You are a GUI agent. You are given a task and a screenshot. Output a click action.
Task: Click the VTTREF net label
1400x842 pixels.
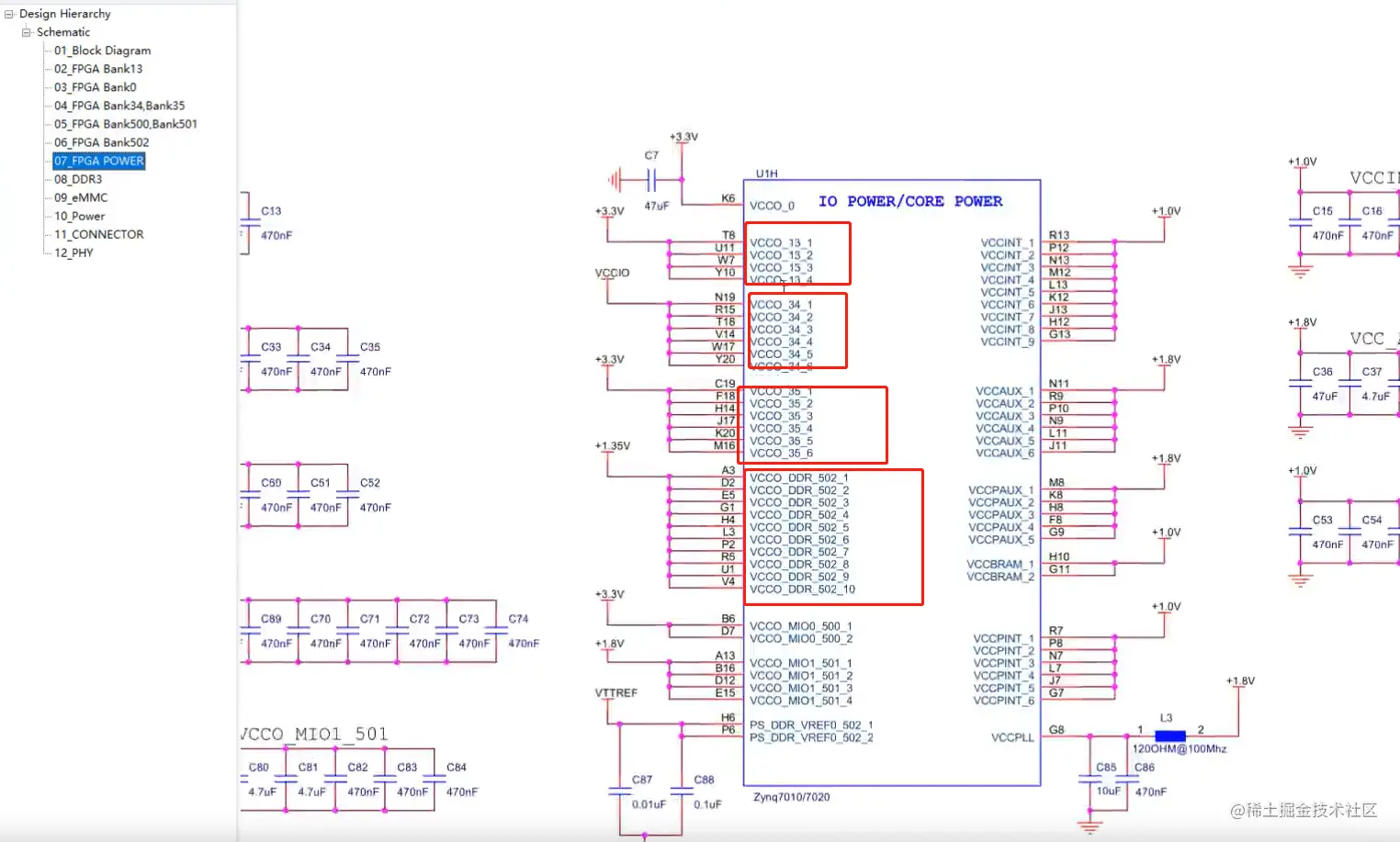tap(615, 693)
